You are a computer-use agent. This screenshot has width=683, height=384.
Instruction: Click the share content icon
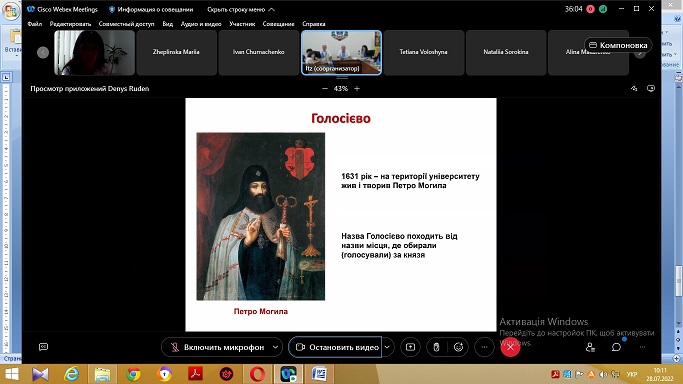[x=410, y=347]
